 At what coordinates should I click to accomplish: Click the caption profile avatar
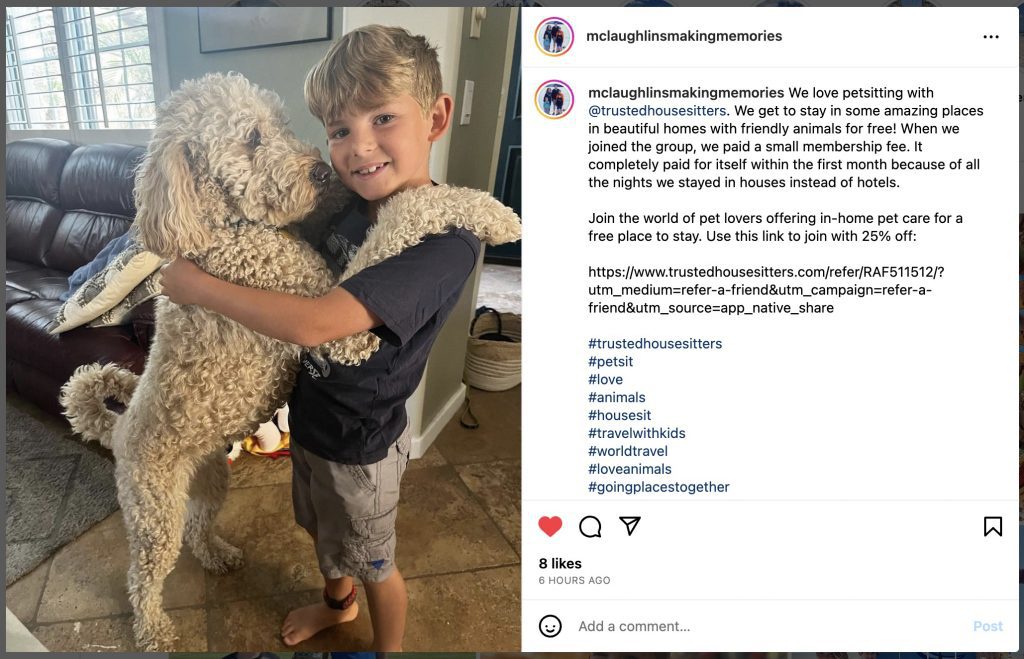pyautogui.click(x=554, y=99)
